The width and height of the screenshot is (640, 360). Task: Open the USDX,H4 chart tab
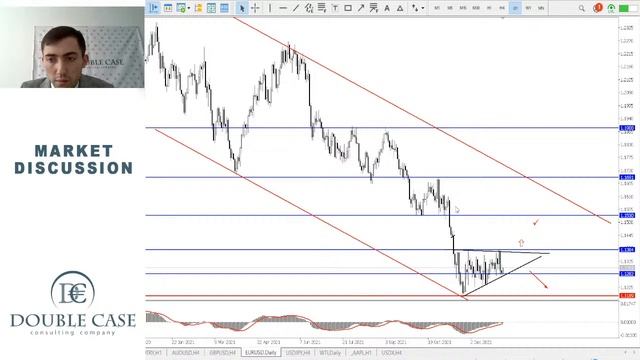[x=391, y=353]
